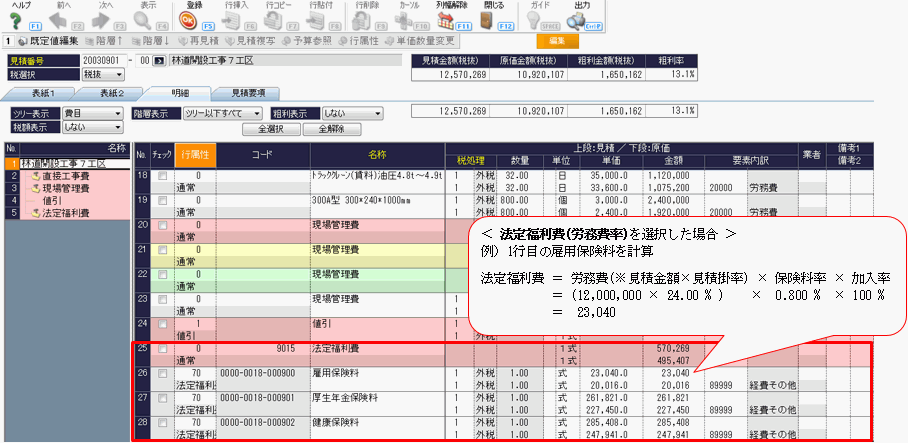Click the 名称 column header in the grid
Viewport: 908px width, 443px height.
[378, 155]
